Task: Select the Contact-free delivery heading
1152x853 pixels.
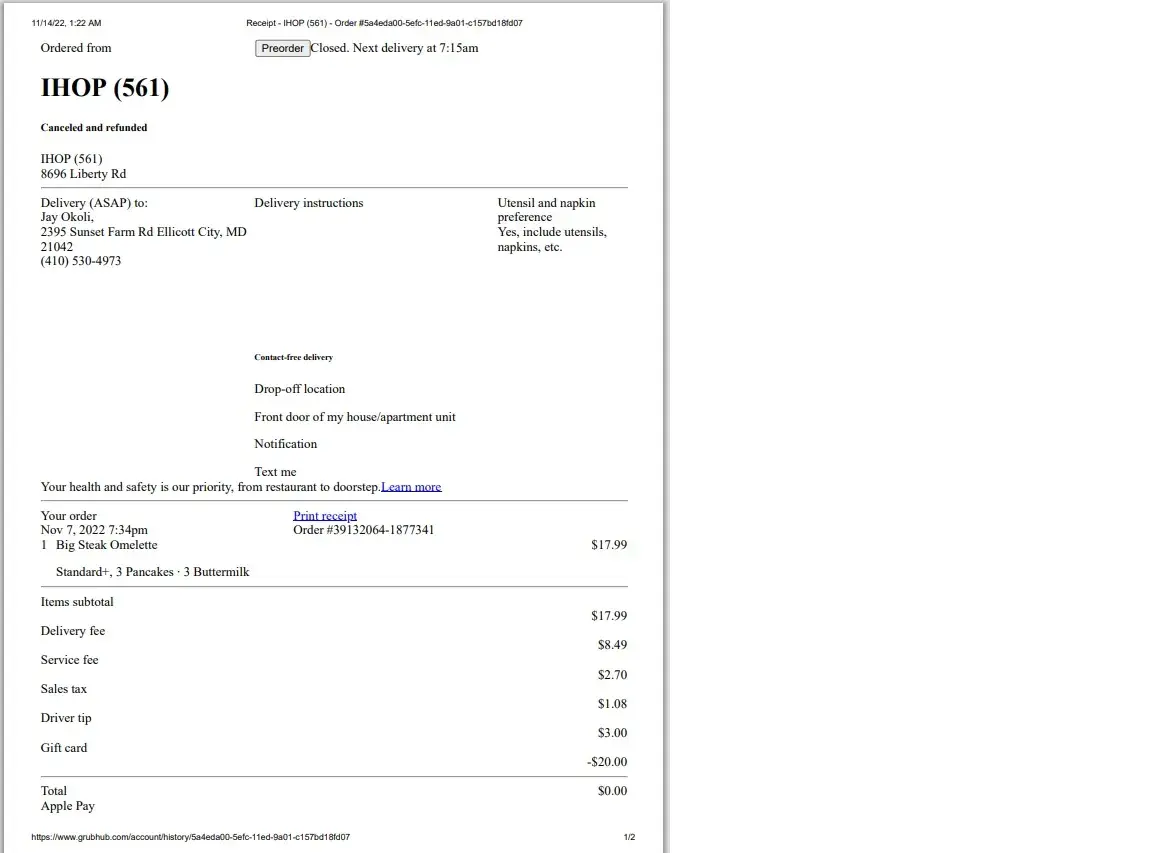Action: point(293,357)
